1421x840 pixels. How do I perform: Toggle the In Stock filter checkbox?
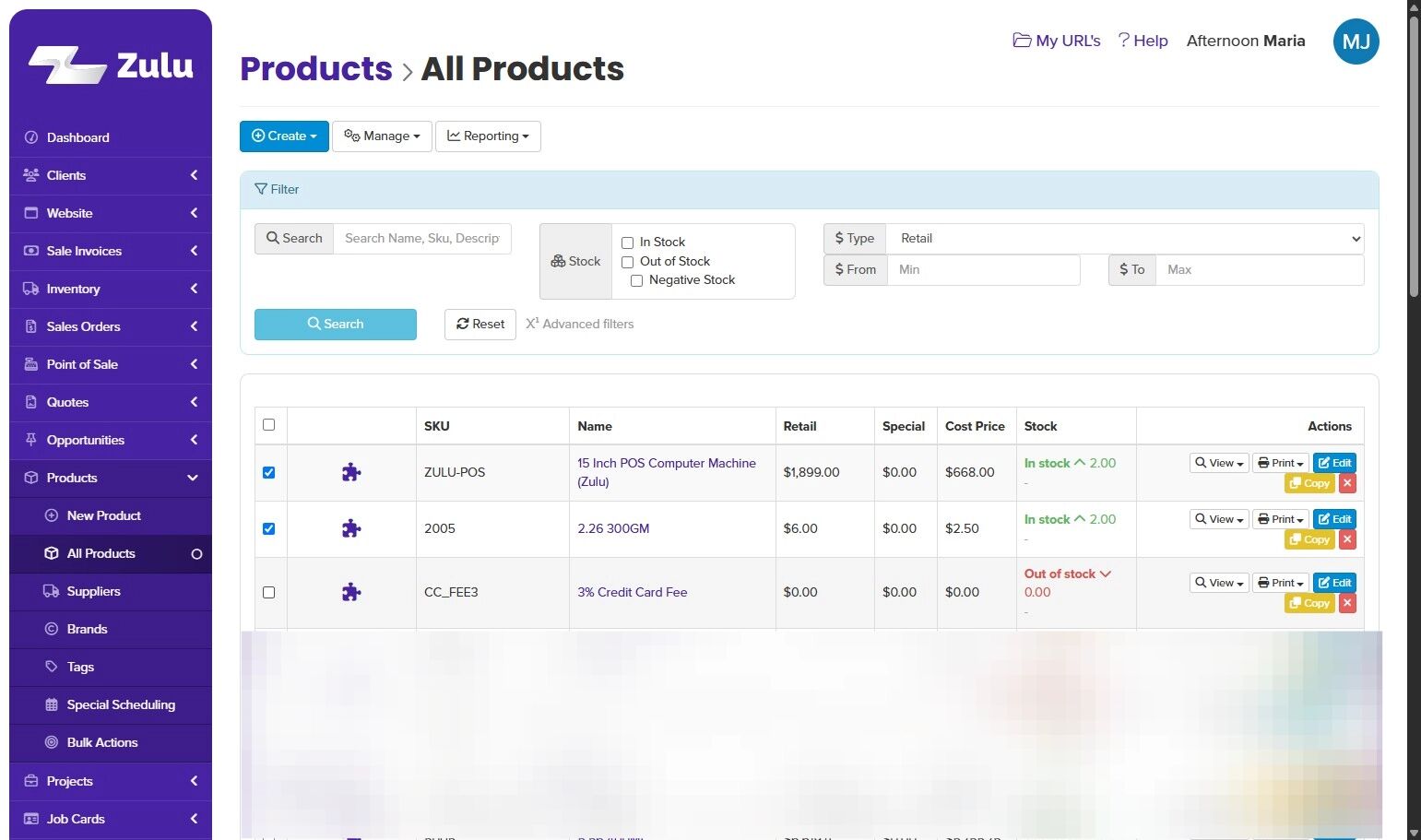click(x=627, y=243)
